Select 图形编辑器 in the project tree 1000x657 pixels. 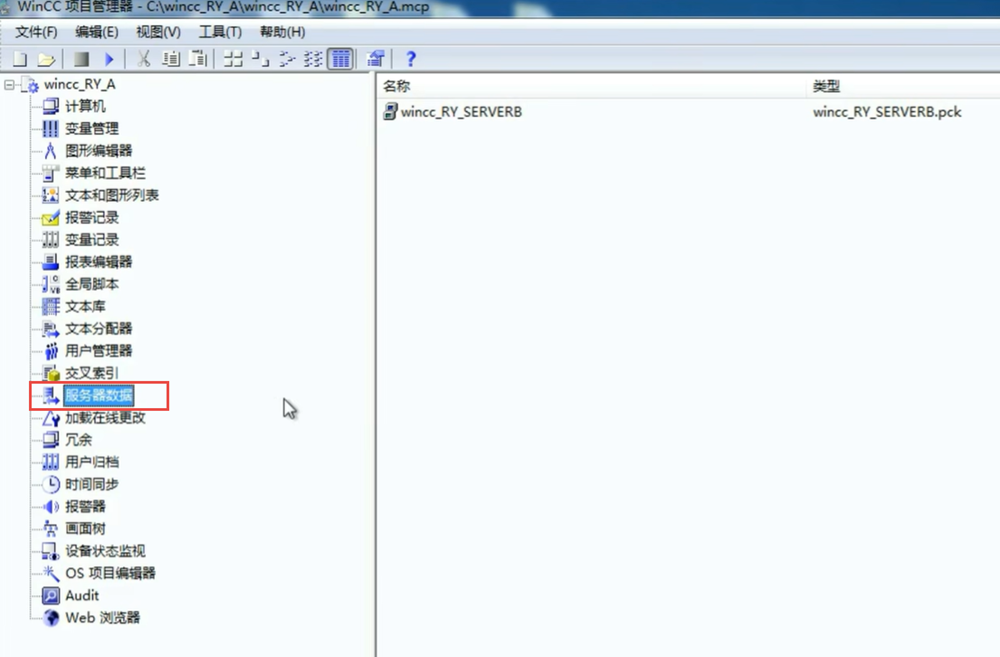tap(98, 151)
